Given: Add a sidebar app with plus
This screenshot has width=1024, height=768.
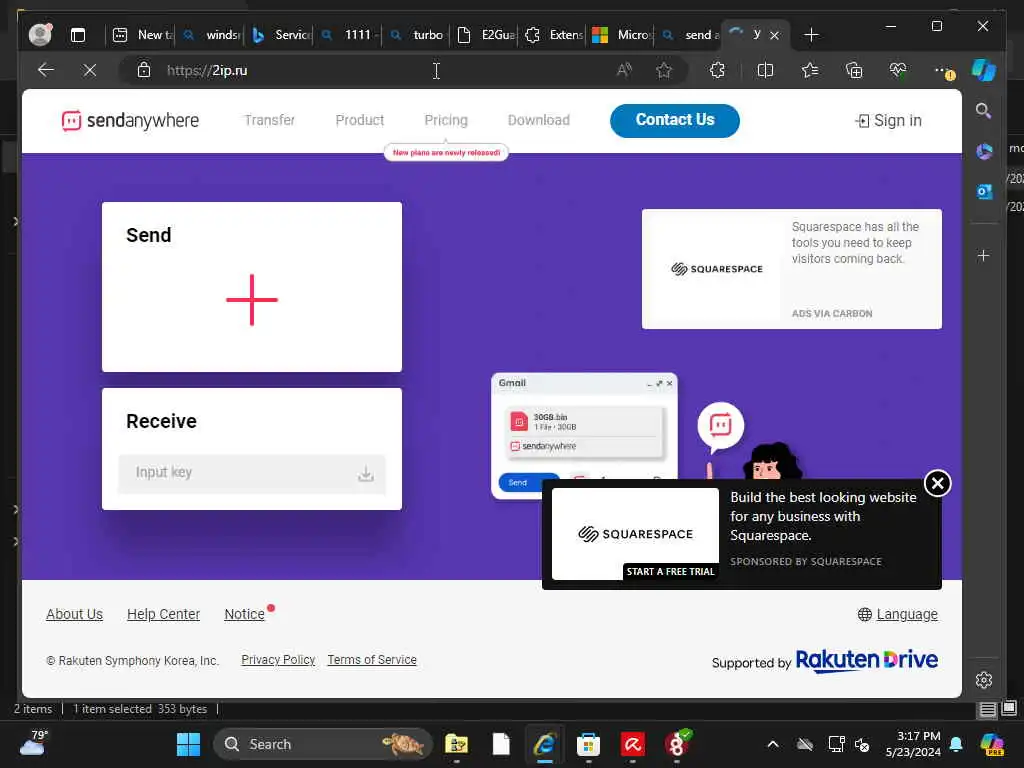Looking at the screenshot, I should (984, 255).
